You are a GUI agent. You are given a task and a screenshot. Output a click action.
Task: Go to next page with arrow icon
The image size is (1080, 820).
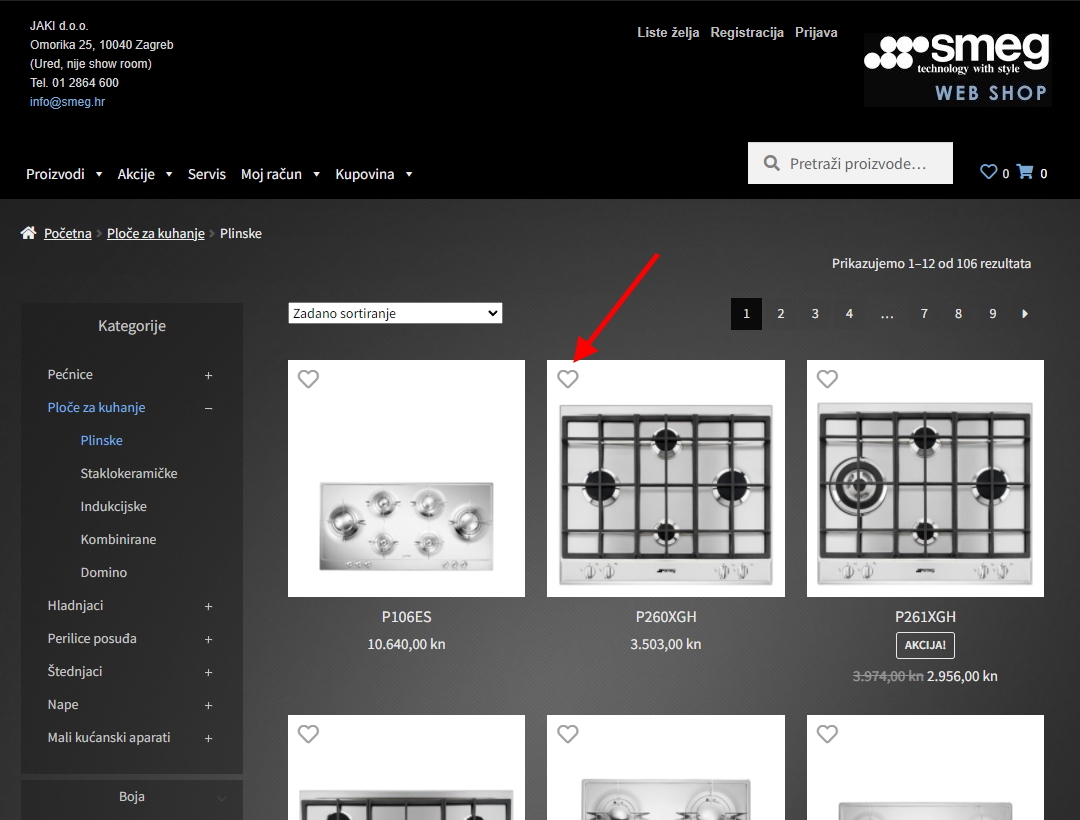(x=1025, y=314)
